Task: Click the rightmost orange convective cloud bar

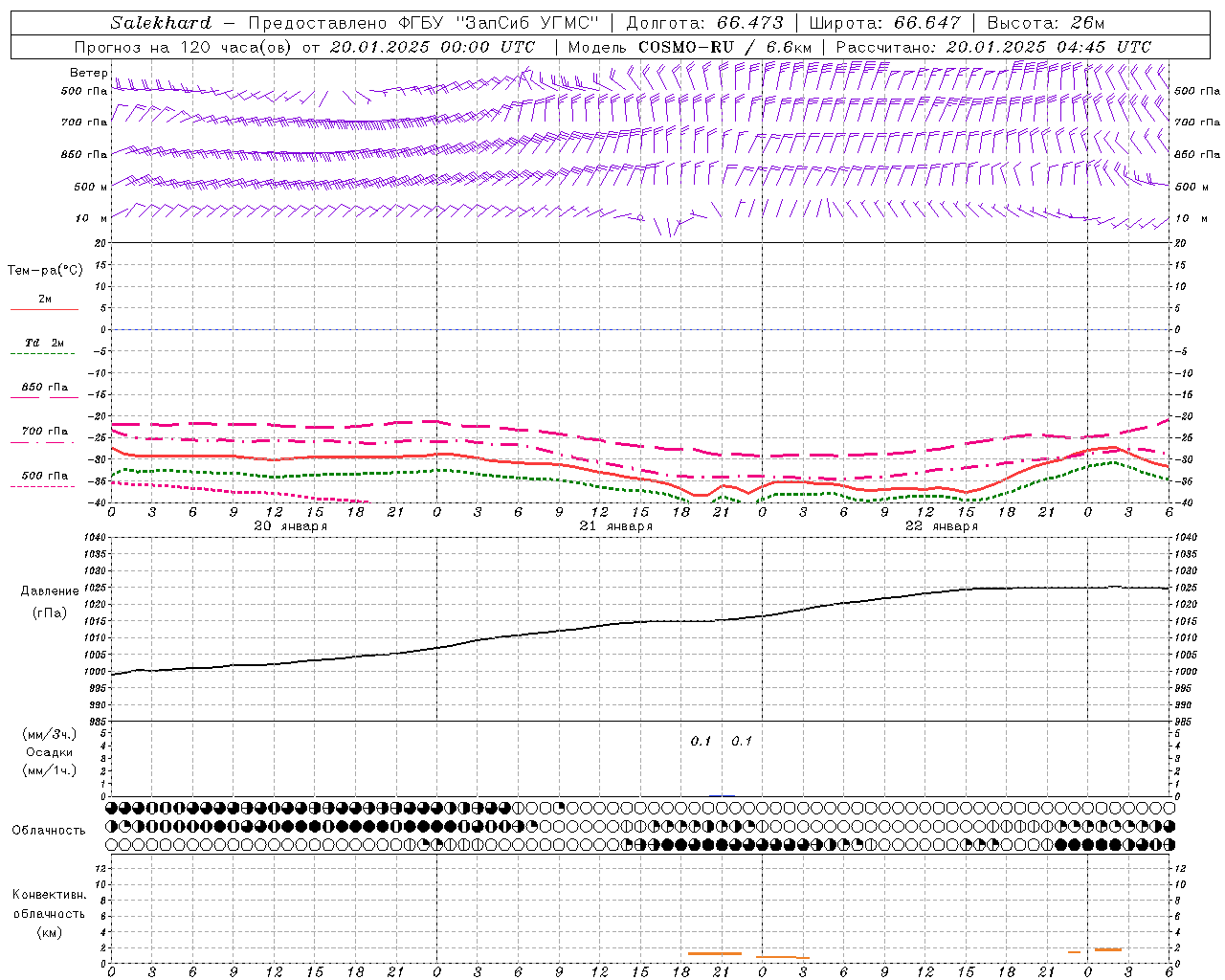Action: 1108,949
